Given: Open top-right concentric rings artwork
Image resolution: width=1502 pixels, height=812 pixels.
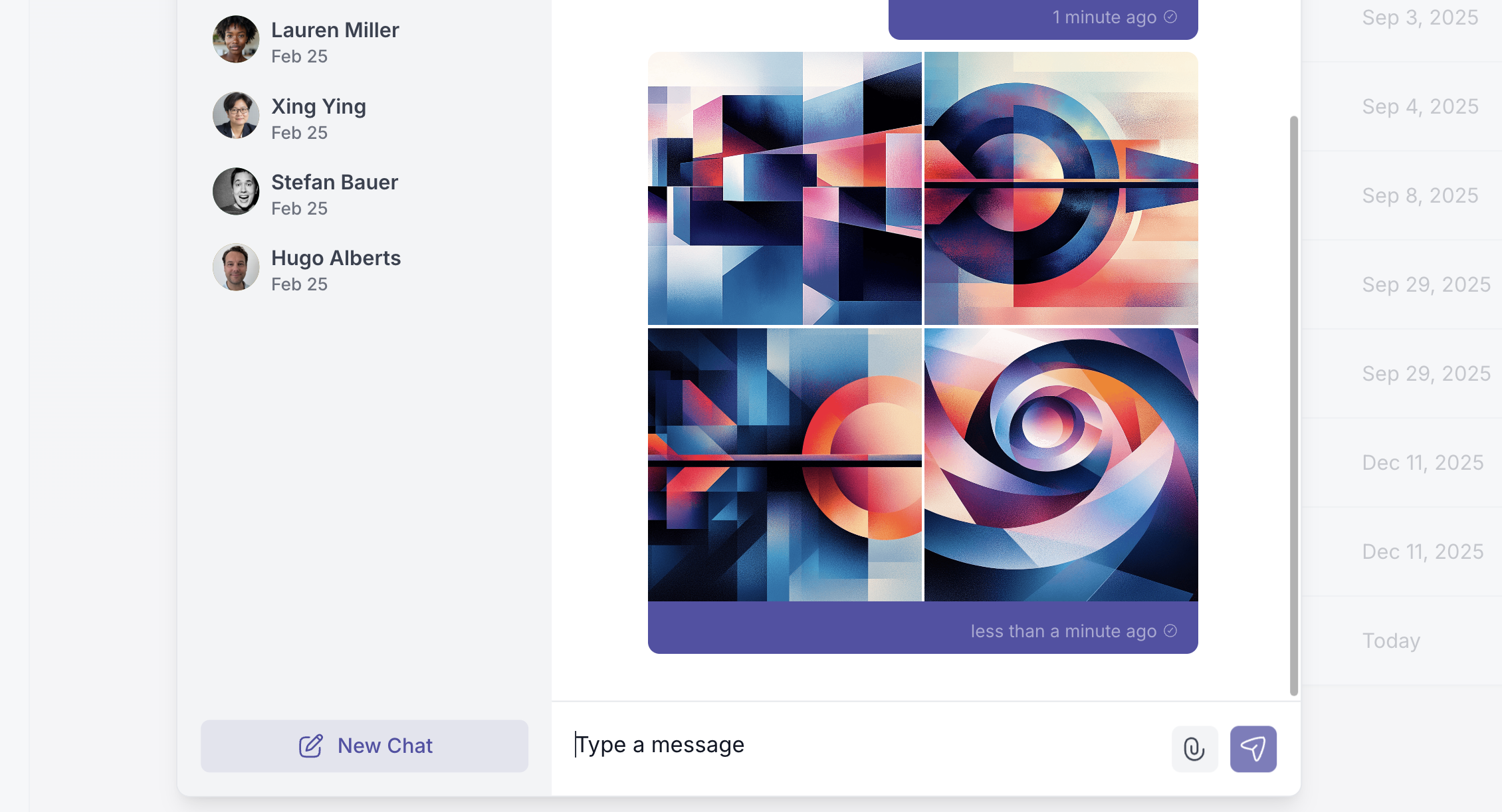Looking at the screenshot, I should [x=1061, y=188].
